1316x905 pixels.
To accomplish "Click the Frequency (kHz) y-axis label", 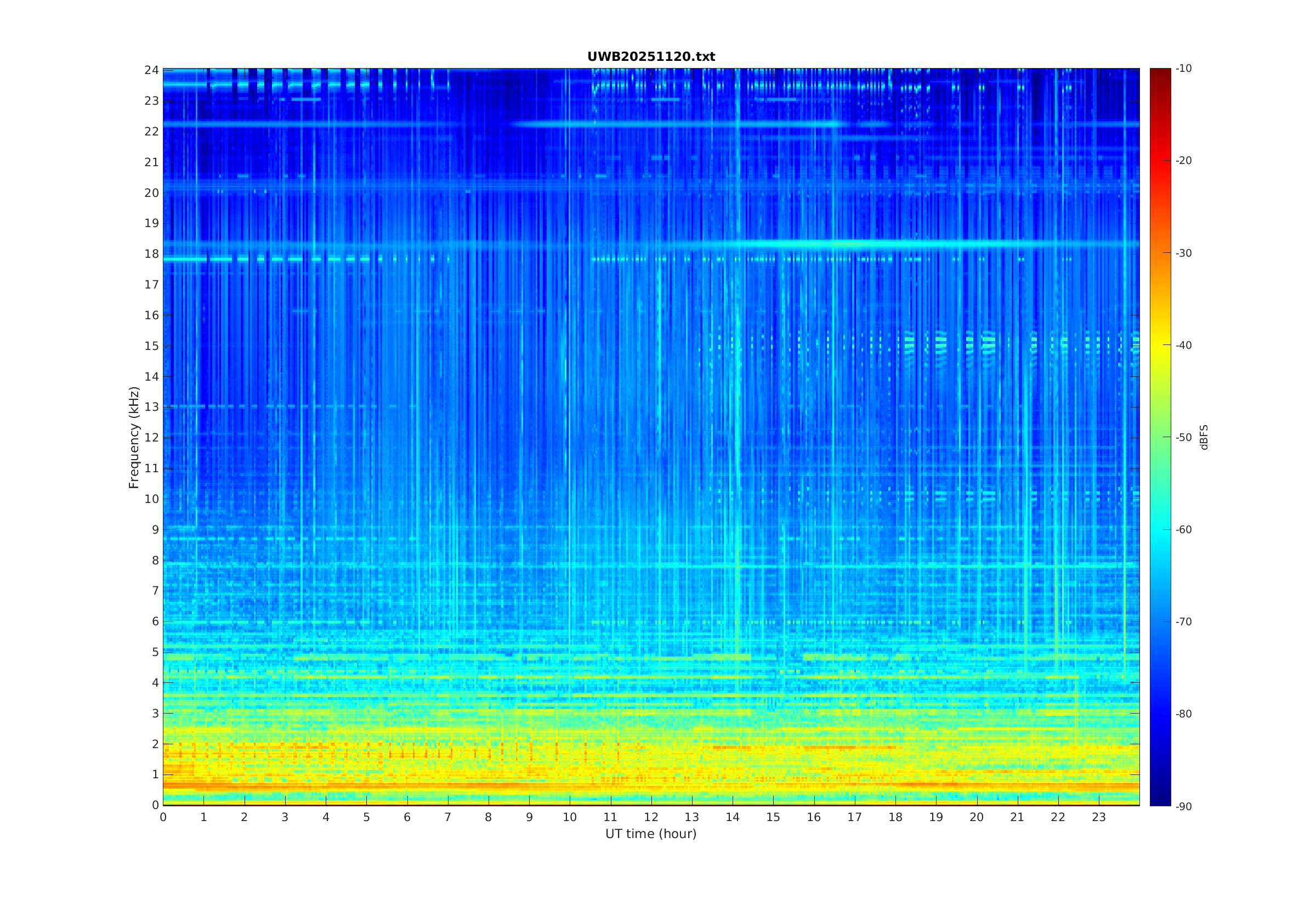I will [134, 437].
